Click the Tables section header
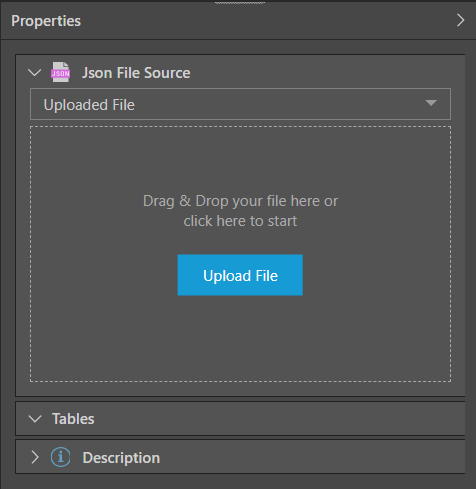The height and width of the screenshot is (489, 476). [240, 419]
